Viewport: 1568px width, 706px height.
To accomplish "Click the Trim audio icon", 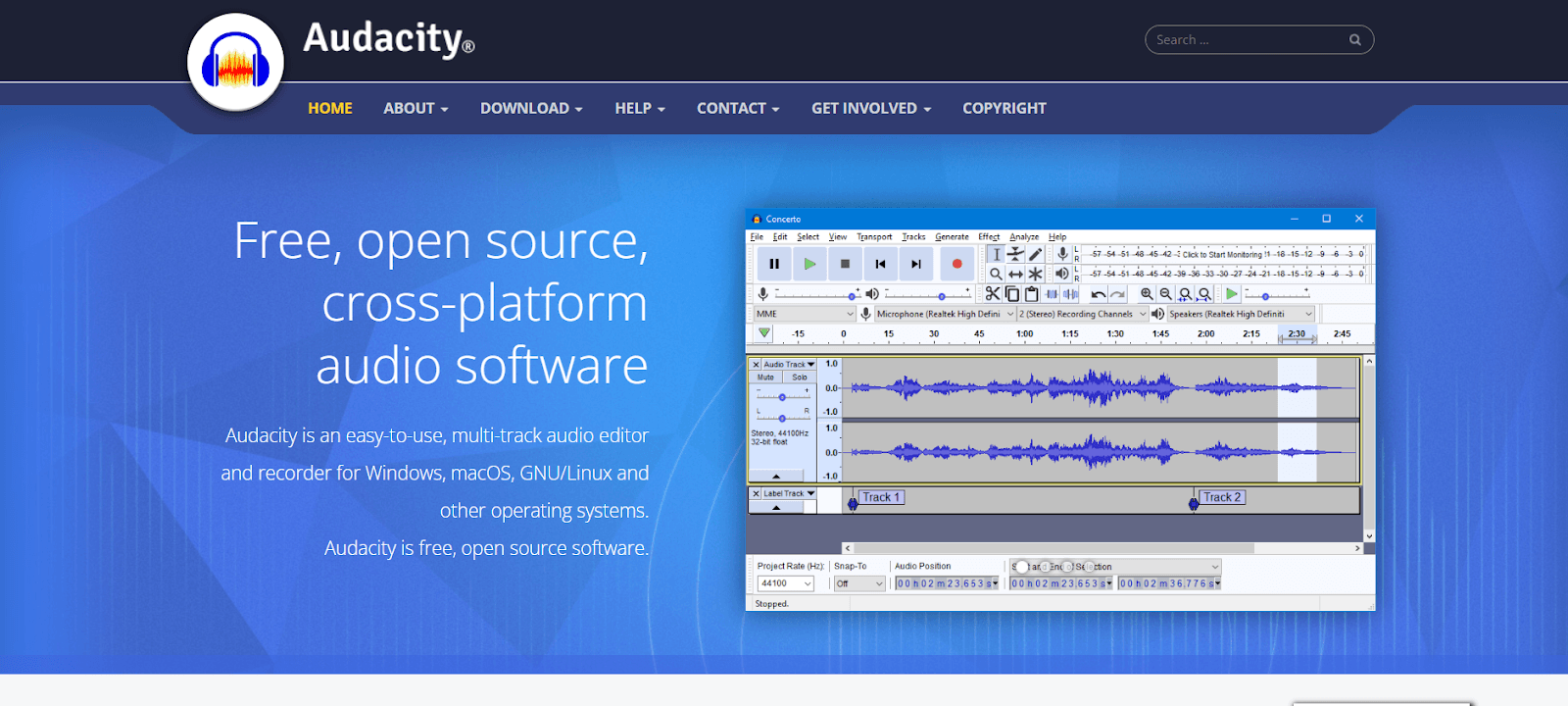I will pos(1052,294).
